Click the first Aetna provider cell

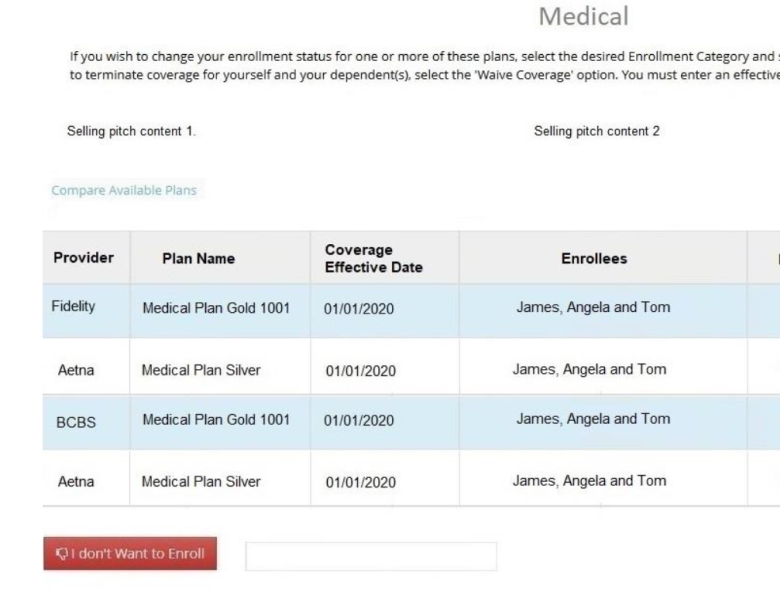coord(76,370)
